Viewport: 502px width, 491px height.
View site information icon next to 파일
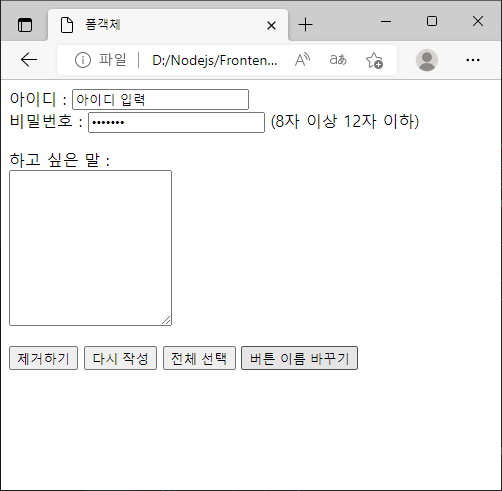[x=83, y=60]
